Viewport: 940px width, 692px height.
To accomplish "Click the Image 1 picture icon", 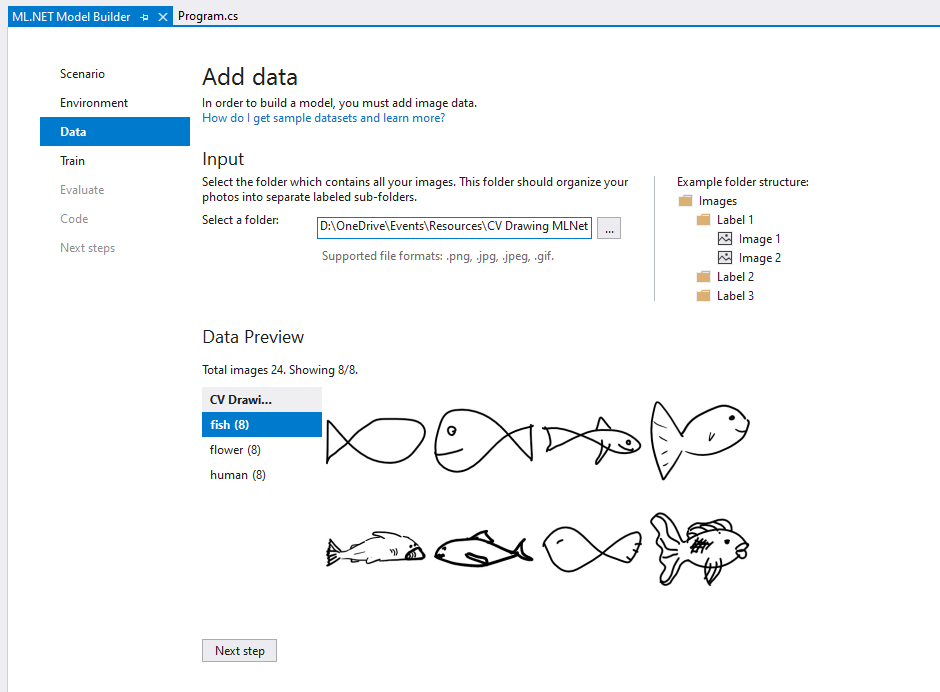I will (x=725, y=239).
